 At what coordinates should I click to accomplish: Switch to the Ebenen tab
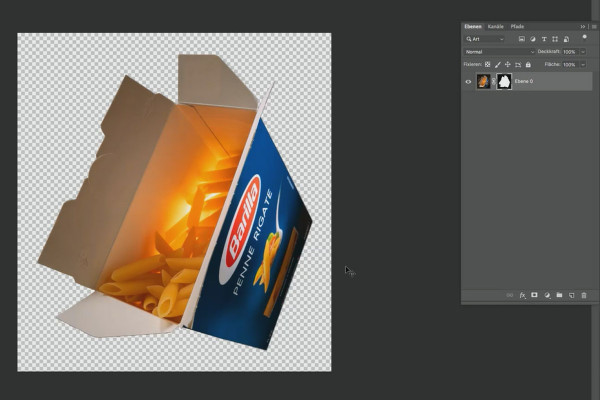(473, 26)
